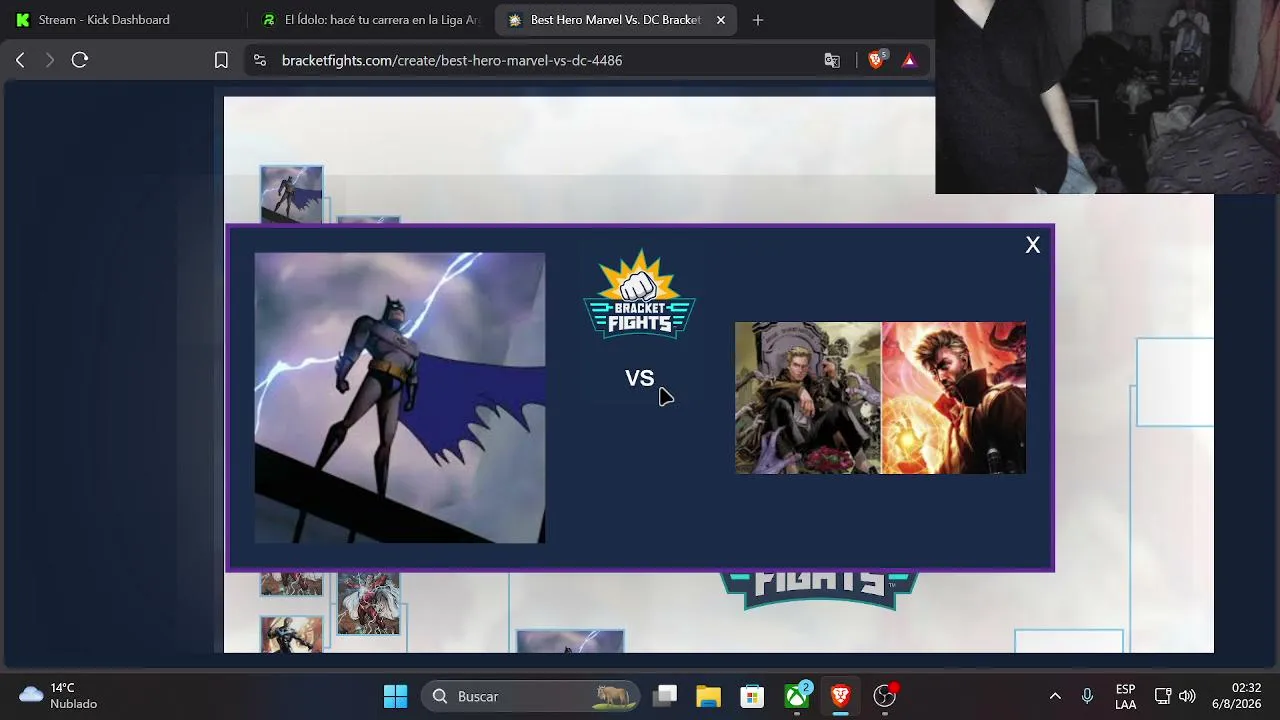Viewport: 1280px width, 720px height.
Task: Close the matchup popup with the X
Action: coord(1033,245)
